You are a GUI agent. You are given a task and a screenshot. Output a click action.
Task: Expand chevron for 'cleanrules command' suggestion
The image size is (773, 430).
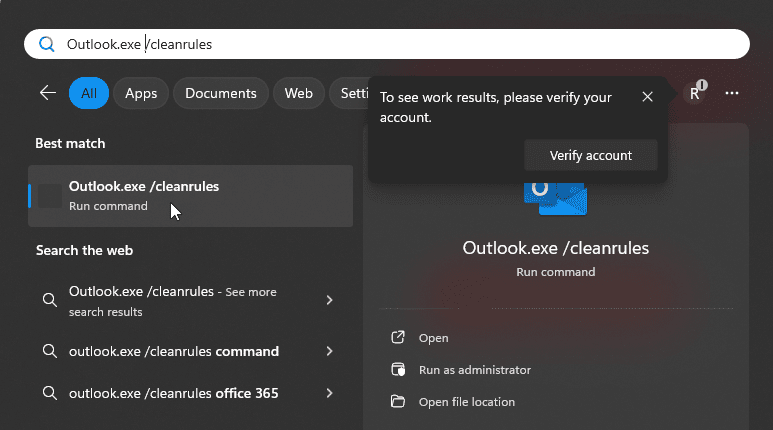(x=329, y=351)
